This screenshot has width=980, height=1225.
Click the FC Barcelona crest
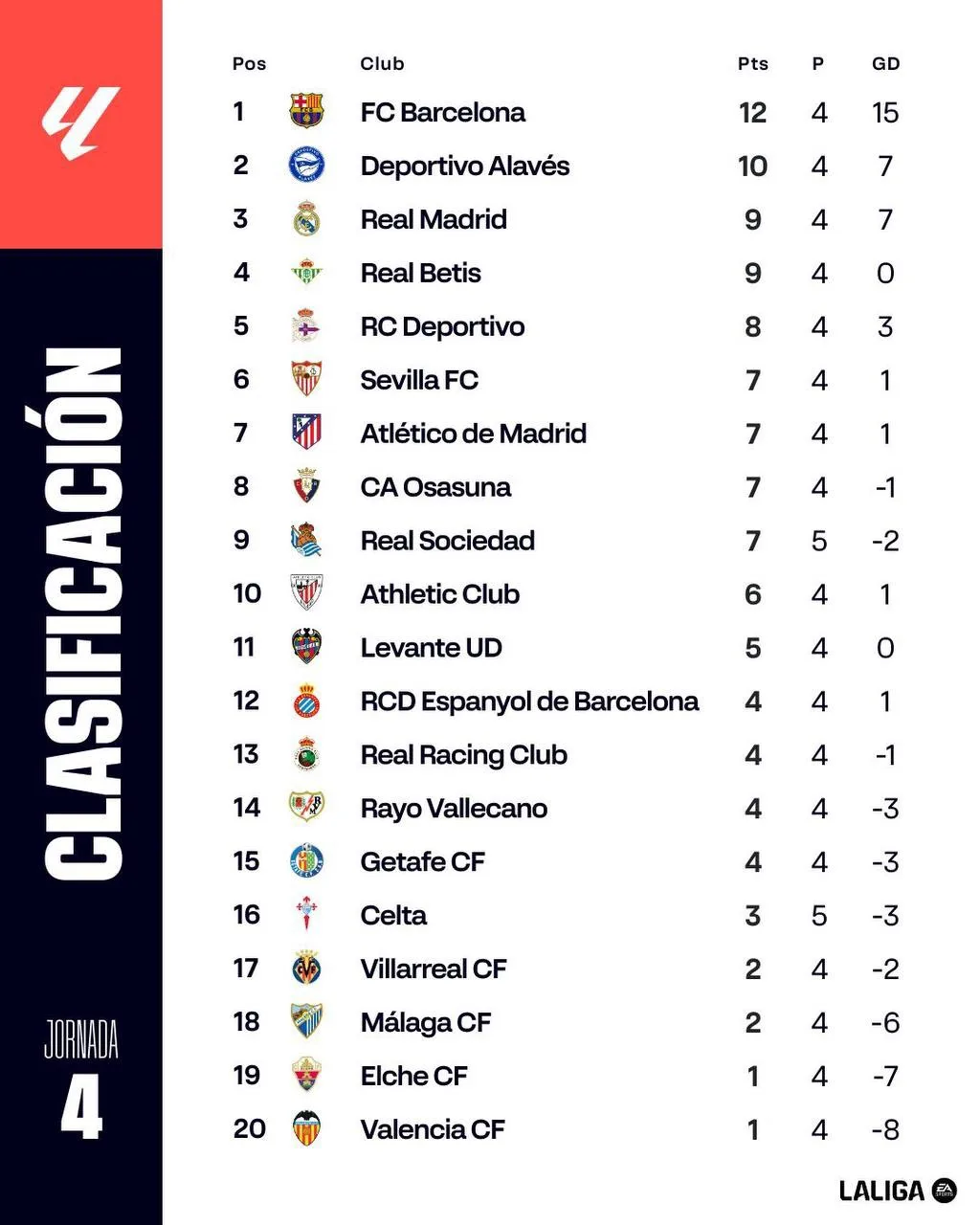(306, 111)
